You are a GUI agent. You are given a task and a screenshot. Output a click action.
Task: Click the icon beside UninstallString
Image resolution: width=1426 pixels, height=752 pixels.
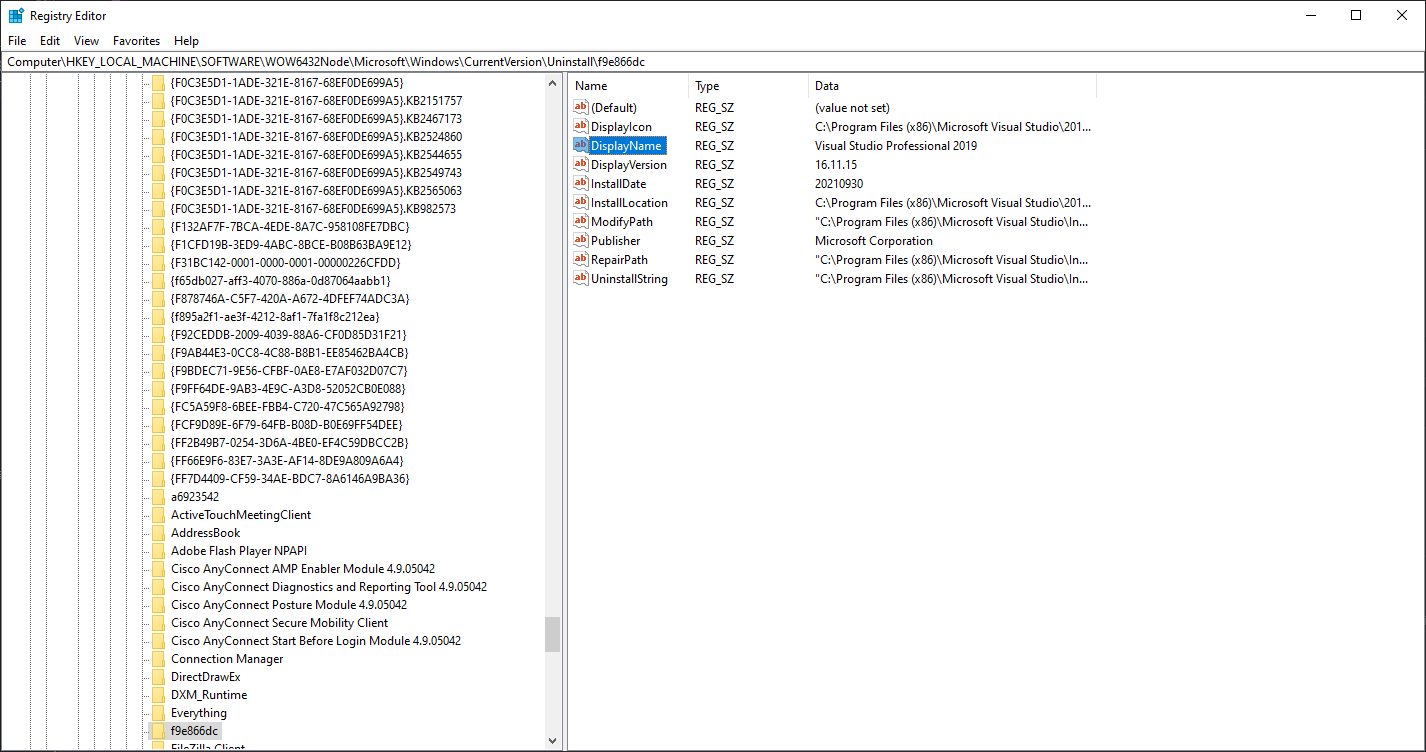tap(581, 278)
